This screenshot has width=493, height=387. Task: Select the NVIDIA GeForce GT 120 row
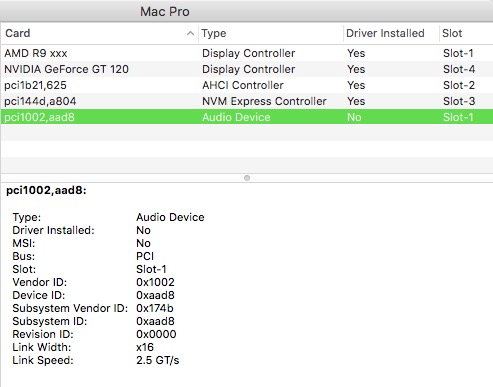(x=247, y=69)
